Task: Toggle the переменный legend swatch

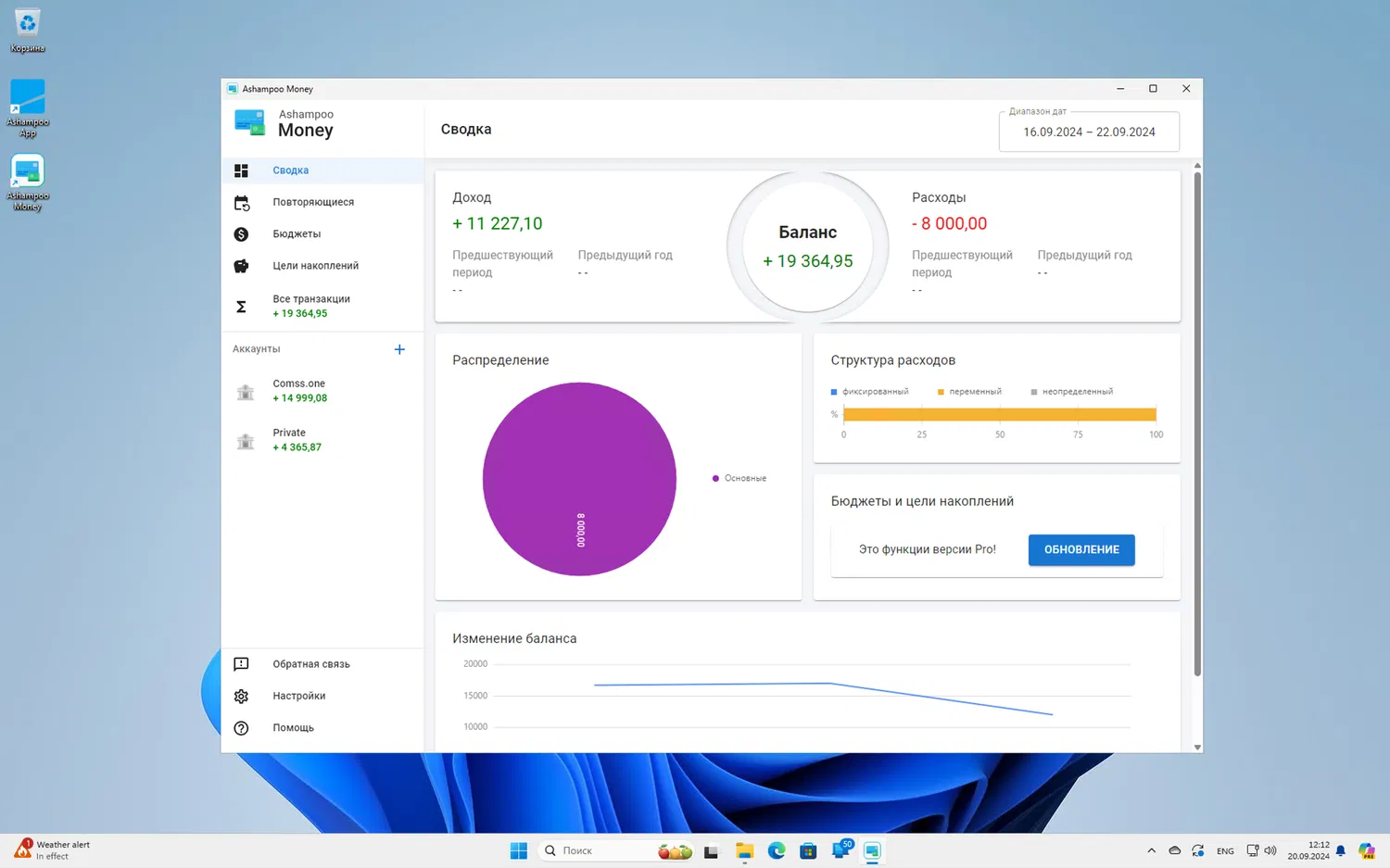Action: pos(941,392)
